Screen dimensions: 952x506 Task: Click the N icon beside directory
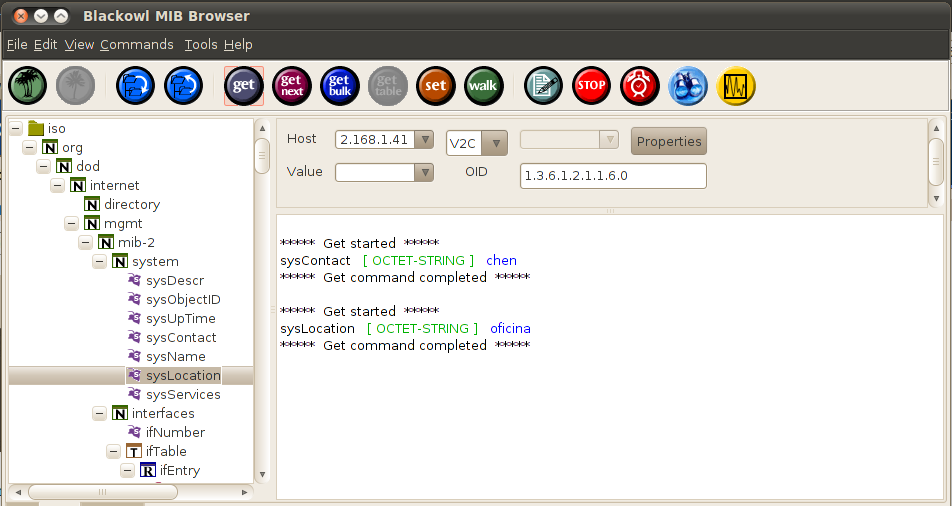click(92, 204)
